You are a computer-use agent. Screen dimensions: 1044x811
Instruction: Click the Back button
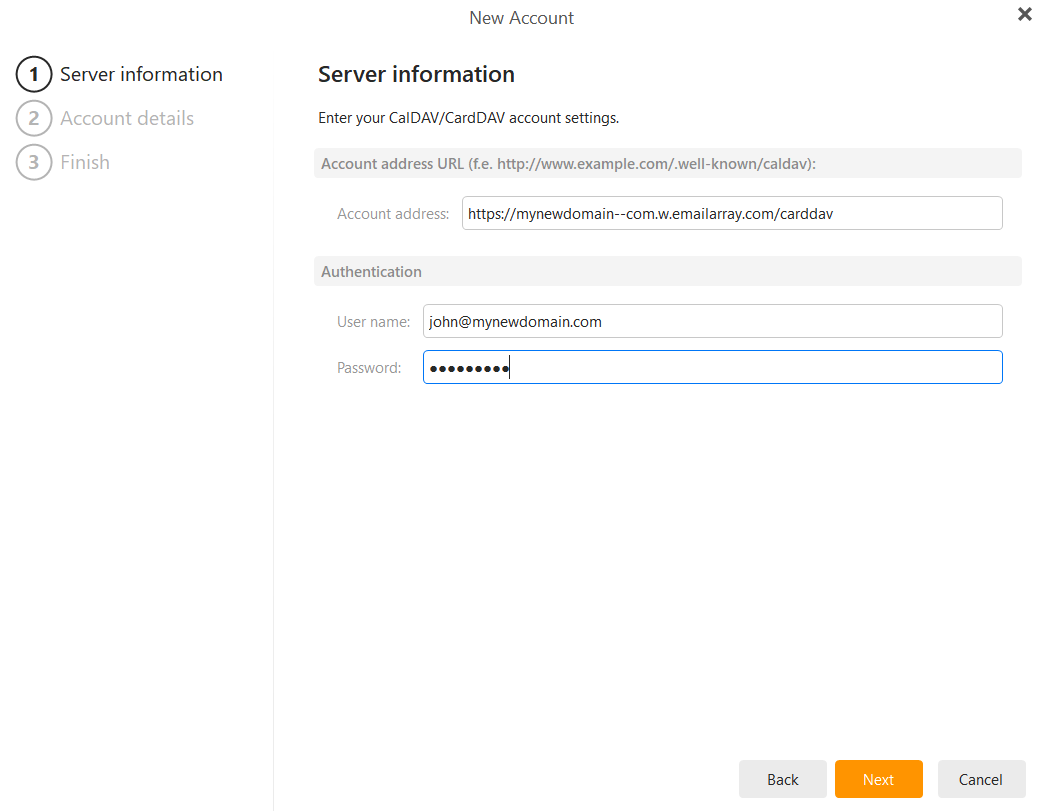[x=783, y=779]
